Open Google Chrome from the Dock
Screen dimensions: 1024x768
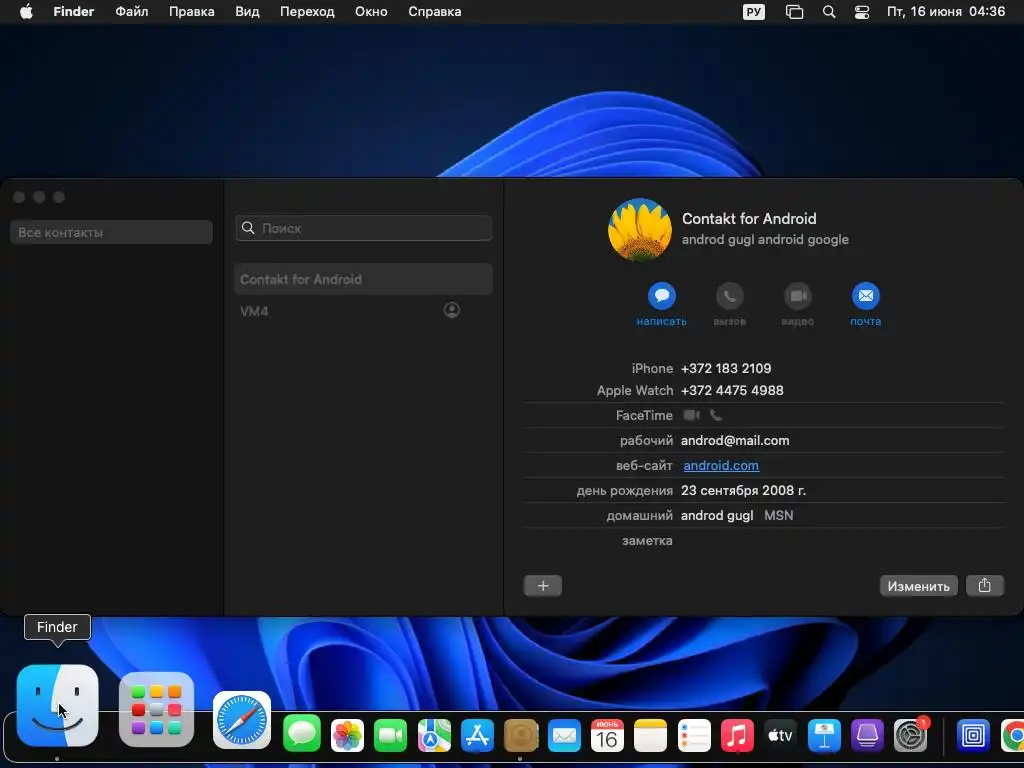(1013, 736)
